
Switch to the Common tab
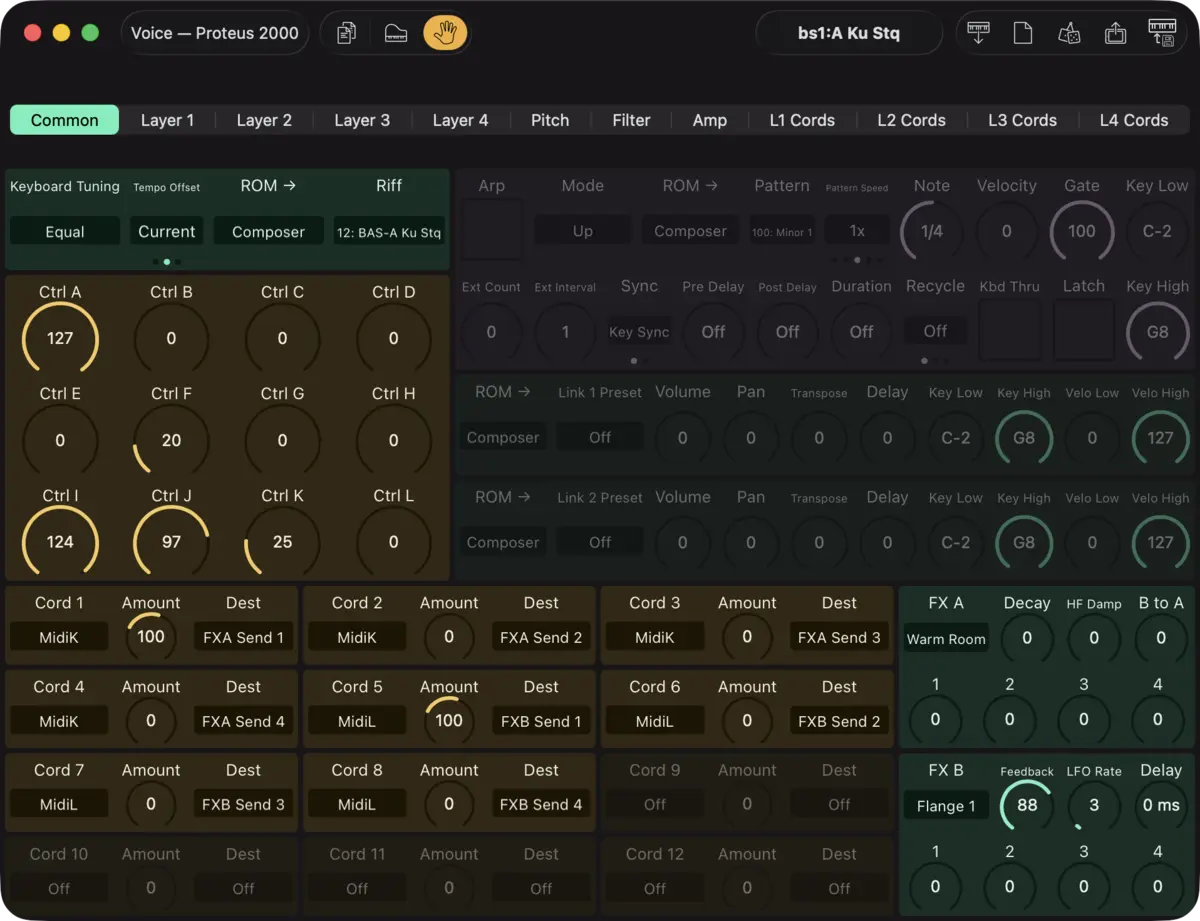[65, 120]
